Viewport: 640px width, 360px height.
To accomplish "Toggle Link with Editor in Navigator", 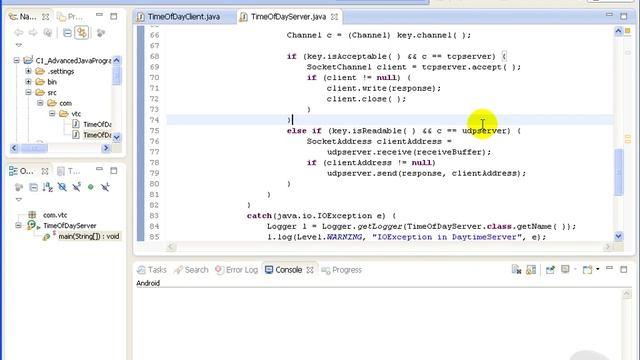I will pos(82,33).
